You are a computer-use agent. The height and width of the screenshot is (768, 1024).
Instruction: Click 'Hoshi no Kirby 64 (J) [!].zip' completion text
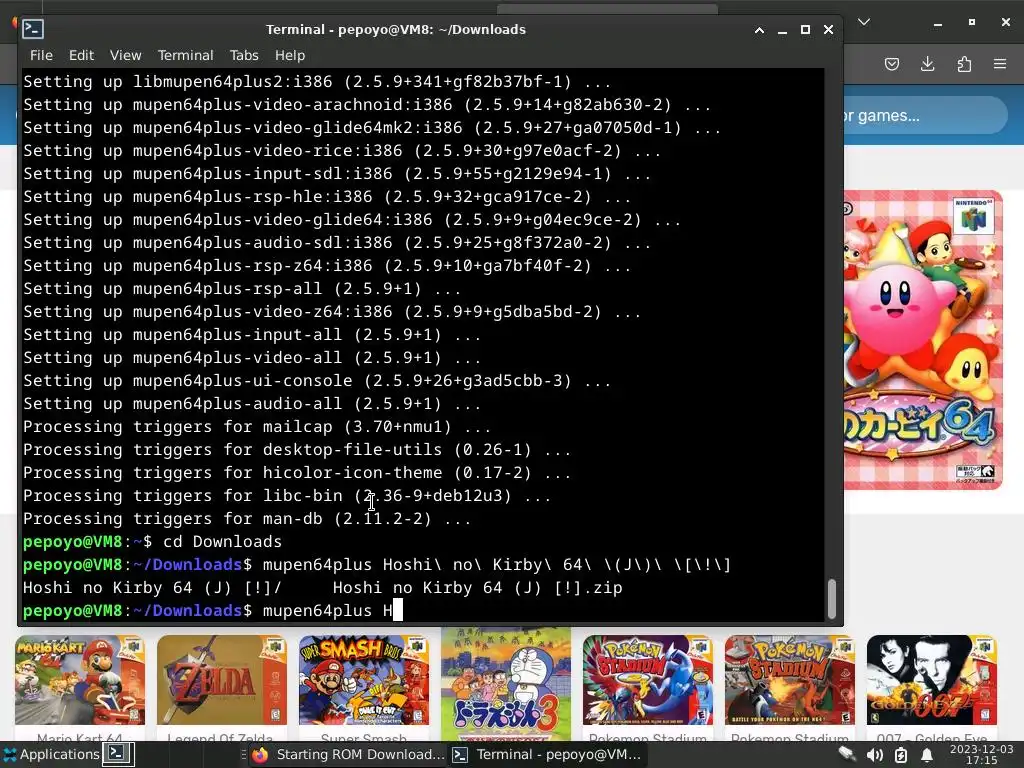[477, 588]
